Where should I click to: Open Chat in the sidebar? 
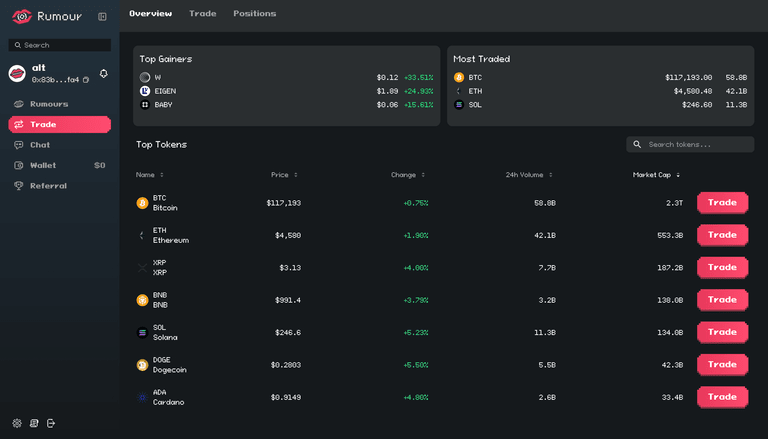point(40,145)
